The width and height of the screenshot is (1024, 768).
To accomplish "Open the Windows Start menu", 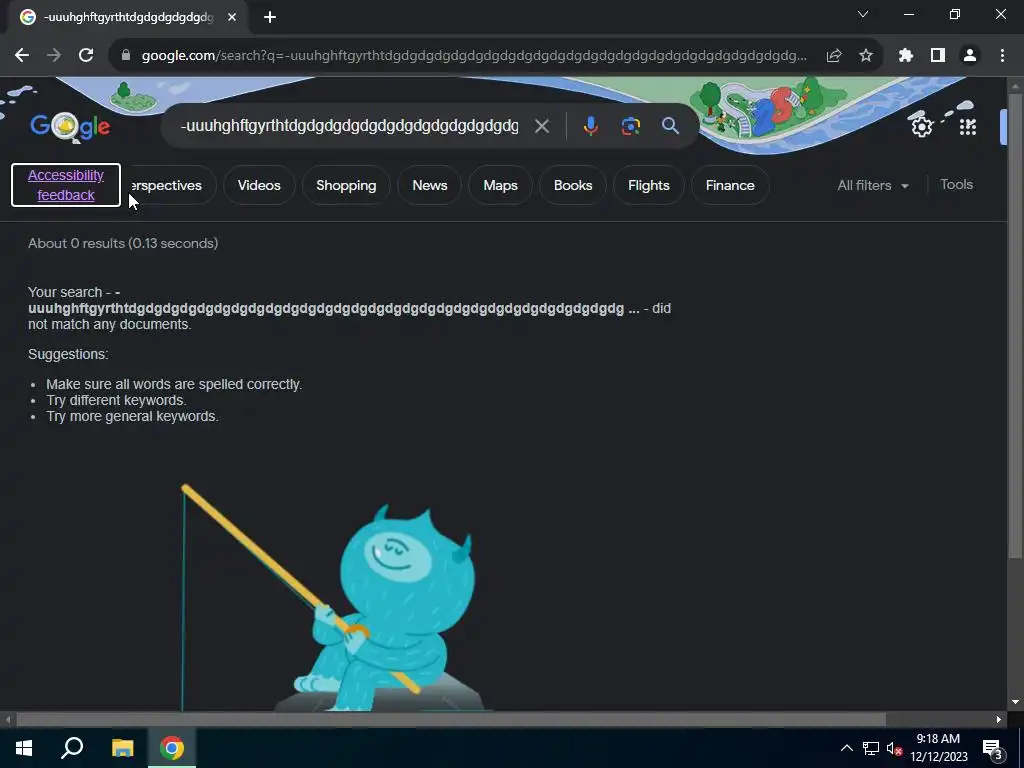I will click(24, 748).
